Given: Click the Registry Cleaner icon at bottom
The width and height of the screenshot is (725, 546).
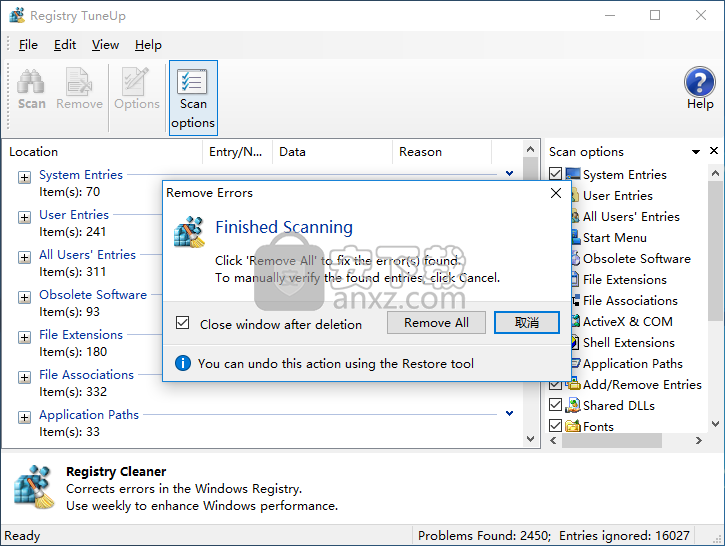Looking at the screenshot, I should pyautogui.click(x=32, y=488).
